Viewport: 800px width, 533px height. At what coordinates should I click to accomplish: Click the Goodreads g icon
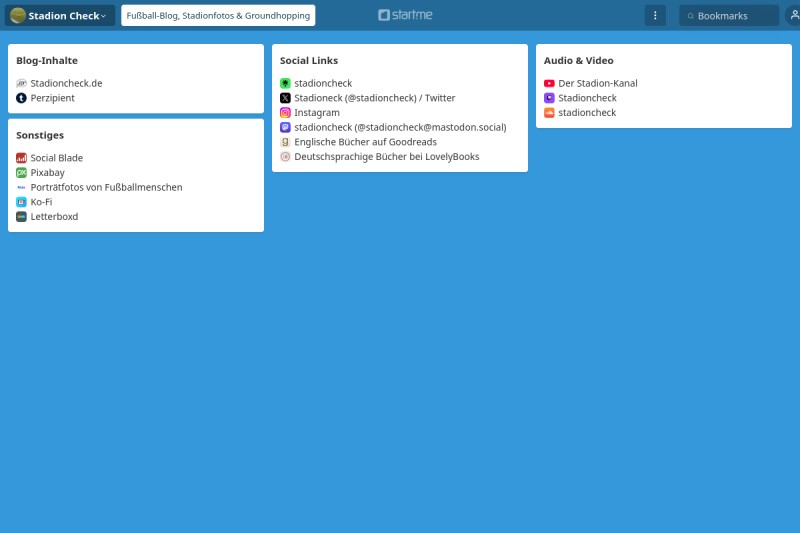pyautogui.click(x=285, y=142)
